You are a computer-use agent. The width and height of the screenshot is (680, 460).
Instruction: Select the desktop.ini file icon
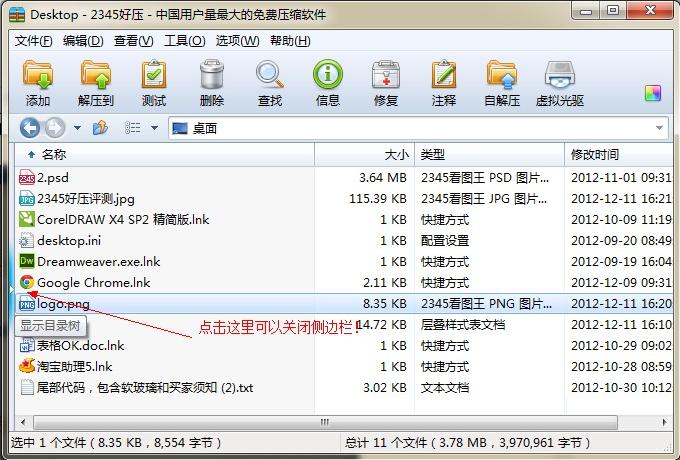(x=26, y=241)
